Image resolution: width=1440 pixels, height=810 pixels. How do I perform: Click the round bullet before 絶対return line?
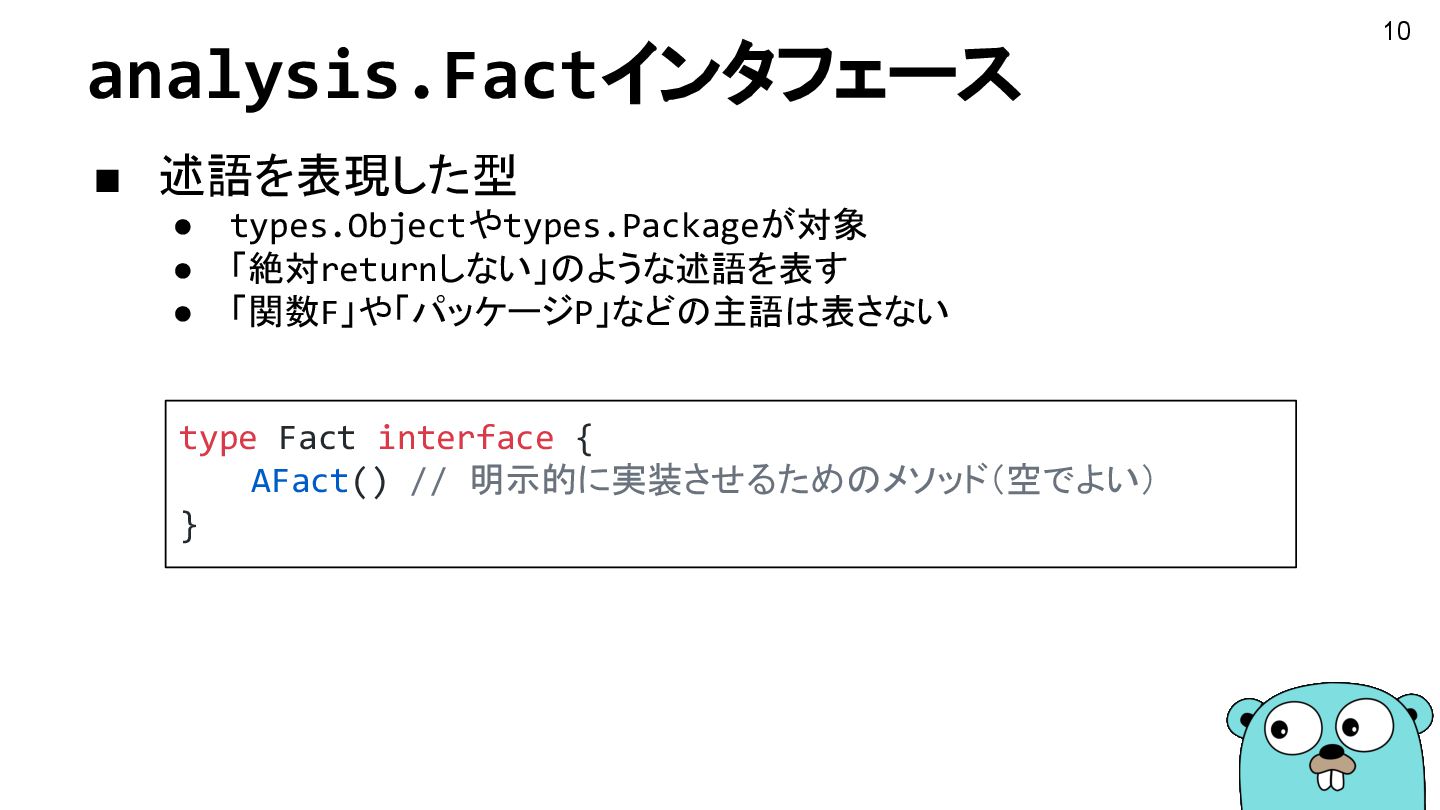183,270
